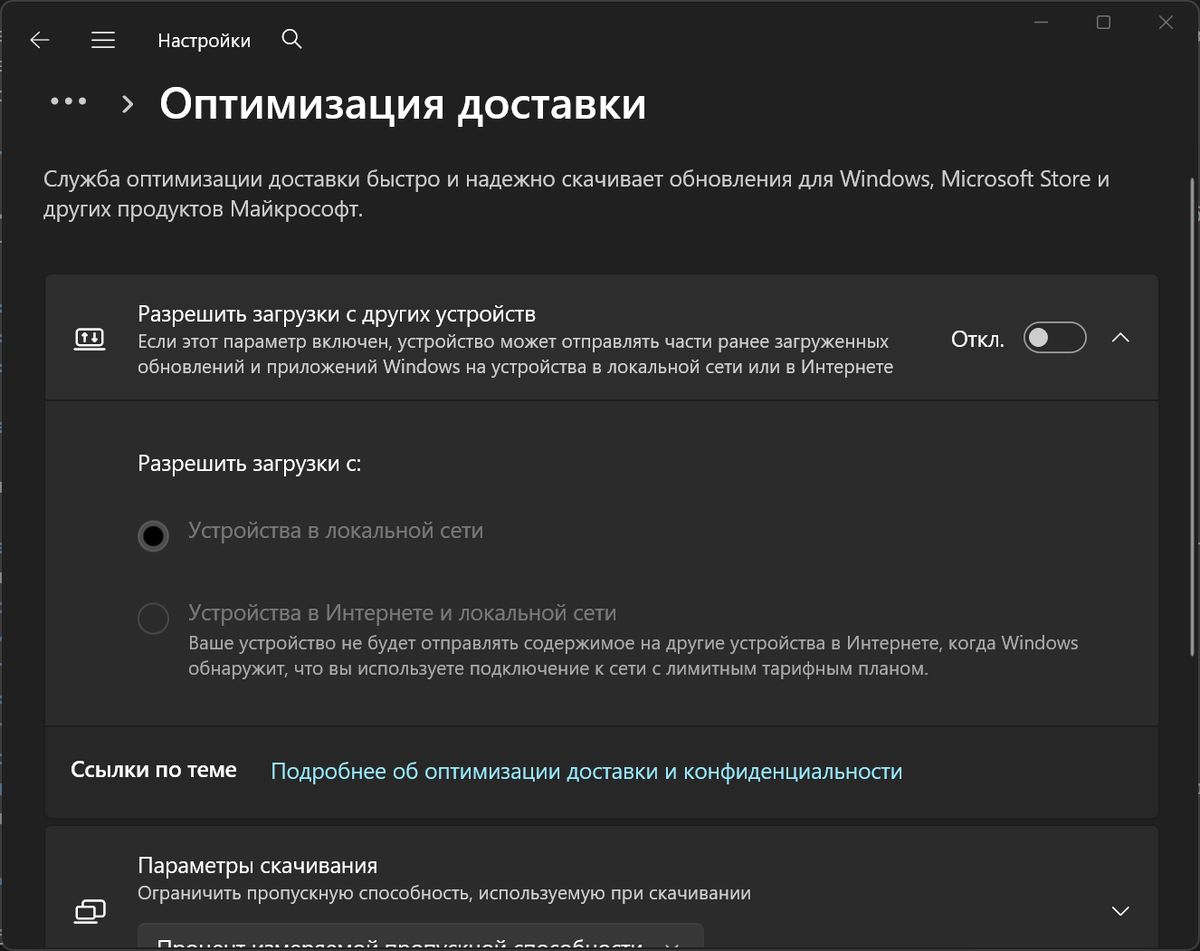Click the ellipsis in the breadcrumb path
Screen dimensions: 1200x951
(x=68, y=101)
